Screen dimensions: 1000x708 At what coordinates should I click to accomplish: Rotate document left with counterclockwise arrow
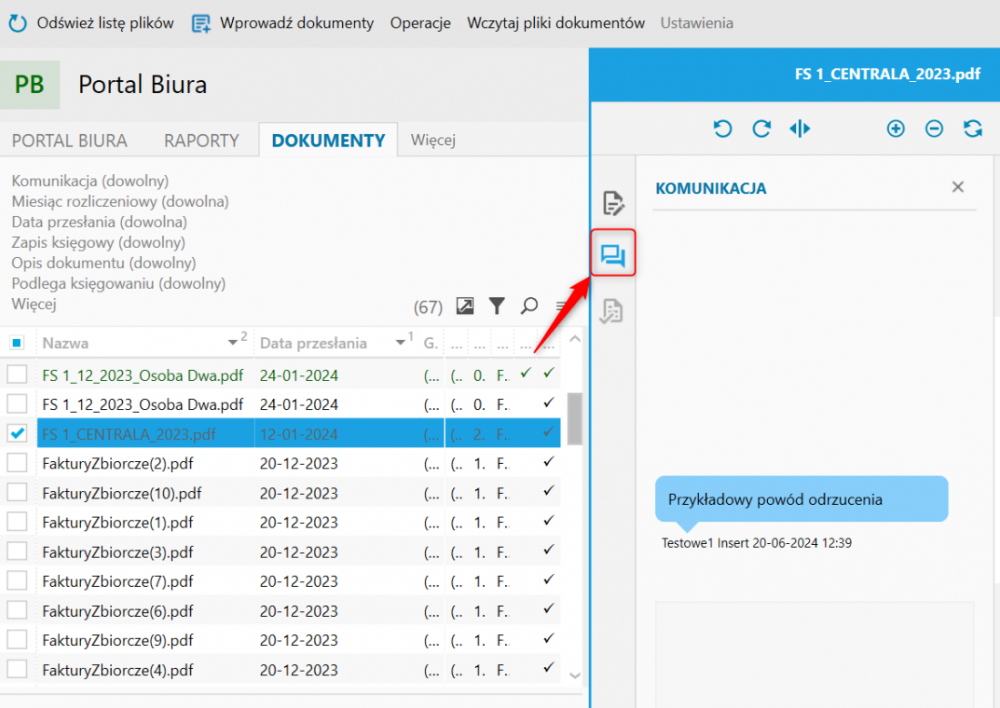click(722, 129)
